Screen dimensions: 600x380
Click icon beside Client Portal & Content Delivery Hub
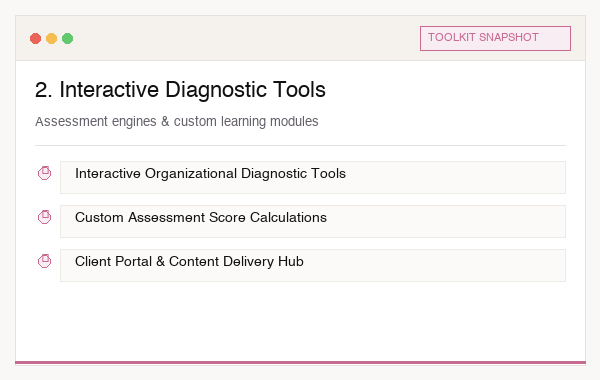click(44, 261)
